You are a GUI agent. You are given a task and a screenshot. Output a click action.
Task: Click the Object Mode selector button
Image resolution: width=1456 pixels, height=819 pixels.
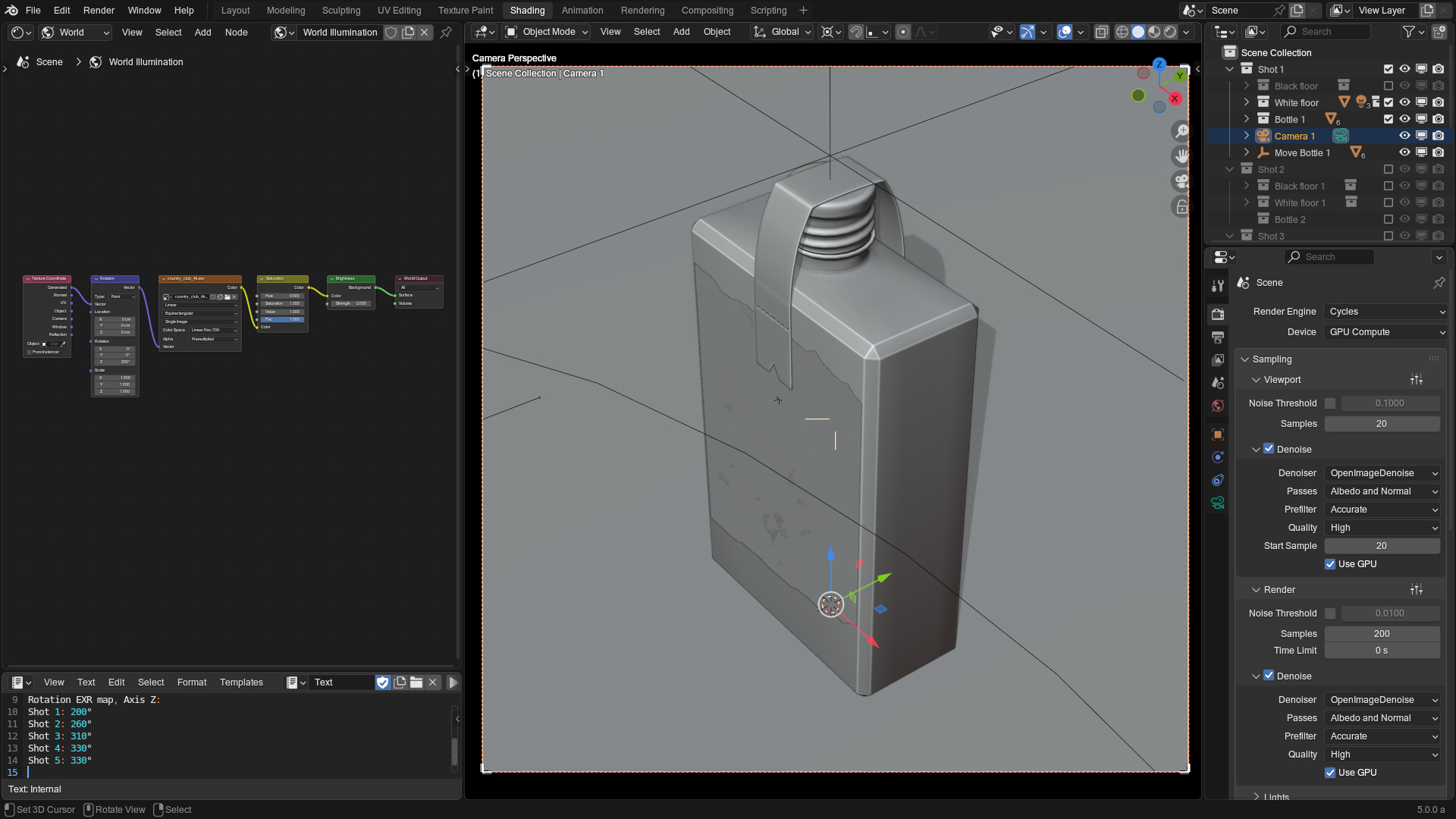tap(547, 32)
